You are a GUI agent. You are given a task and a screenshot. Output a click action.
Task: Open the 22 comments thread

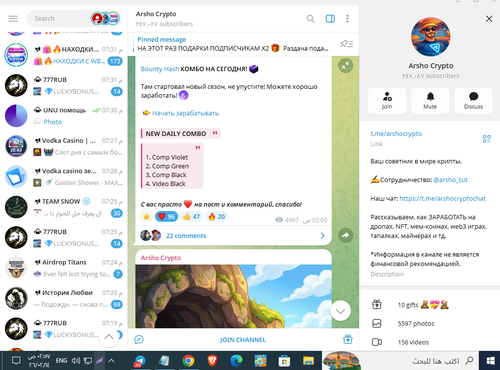pyautogui.click(x=186, y=236)
